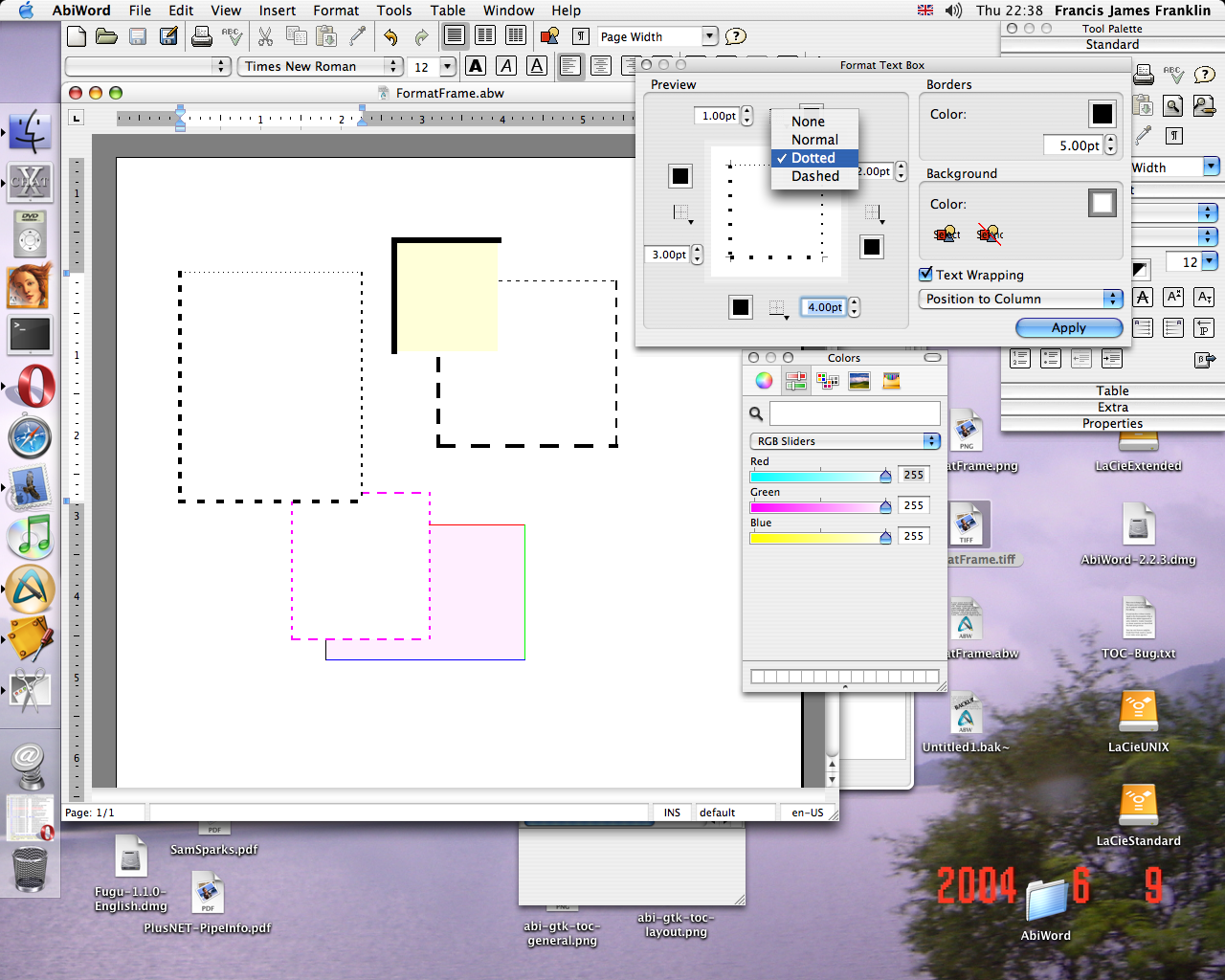Open the Tools menu
This screenshot has height=980, width=1225.
394,11
